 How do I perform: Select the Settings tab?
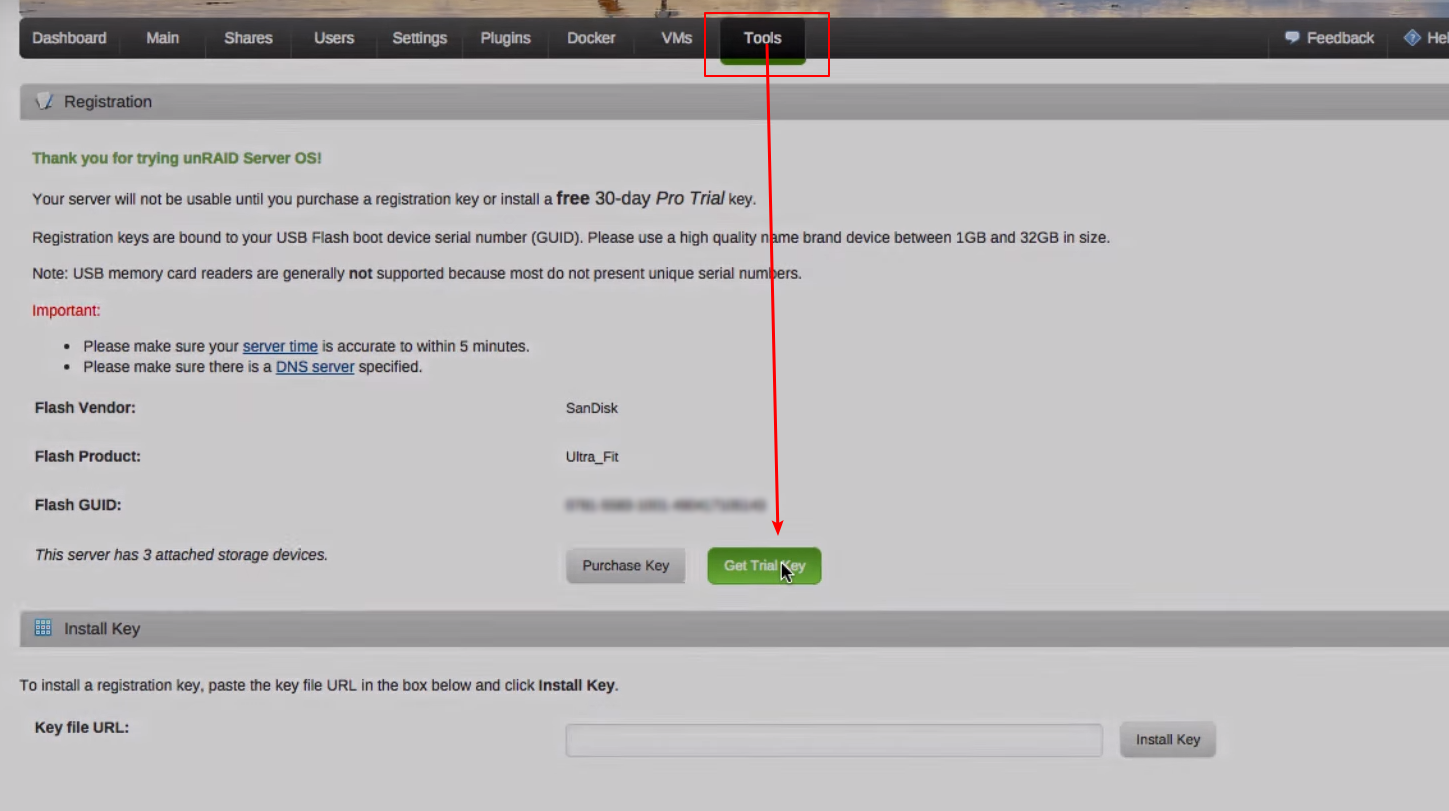(x=419, y=38)
